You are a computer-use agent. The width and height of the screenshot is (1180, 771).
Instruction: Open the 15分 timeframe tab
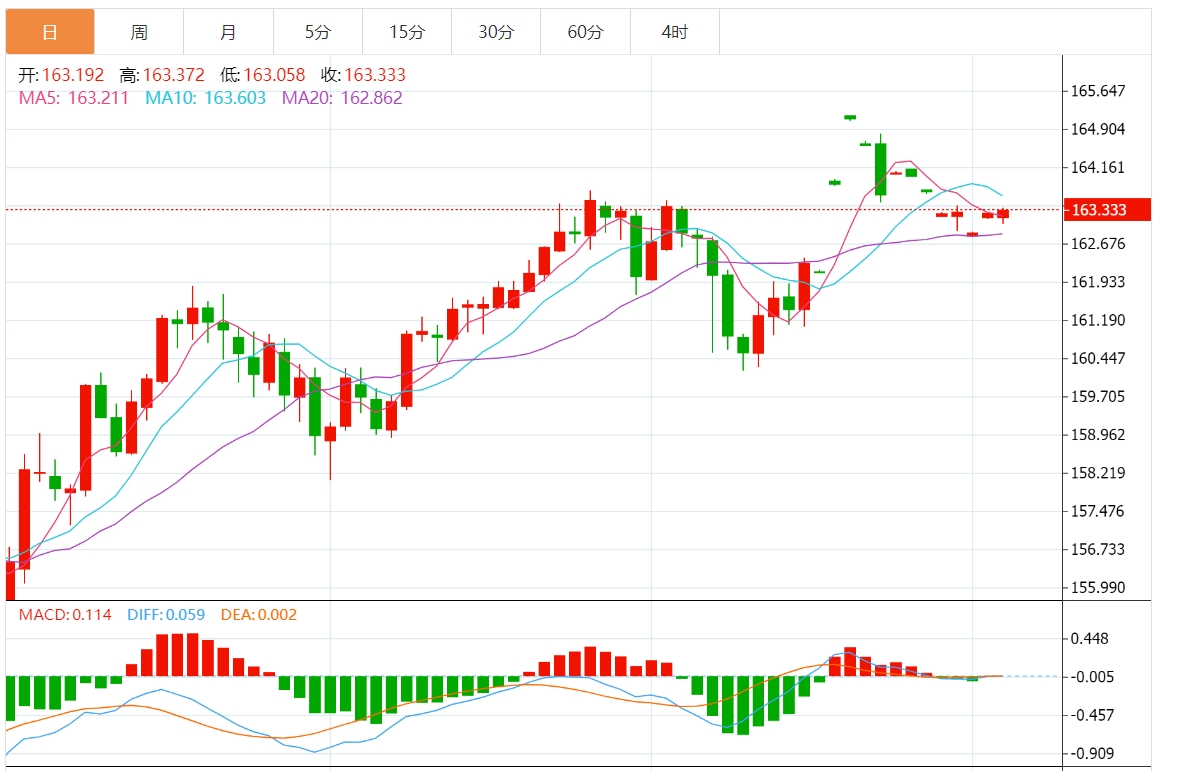coord(407,32)
